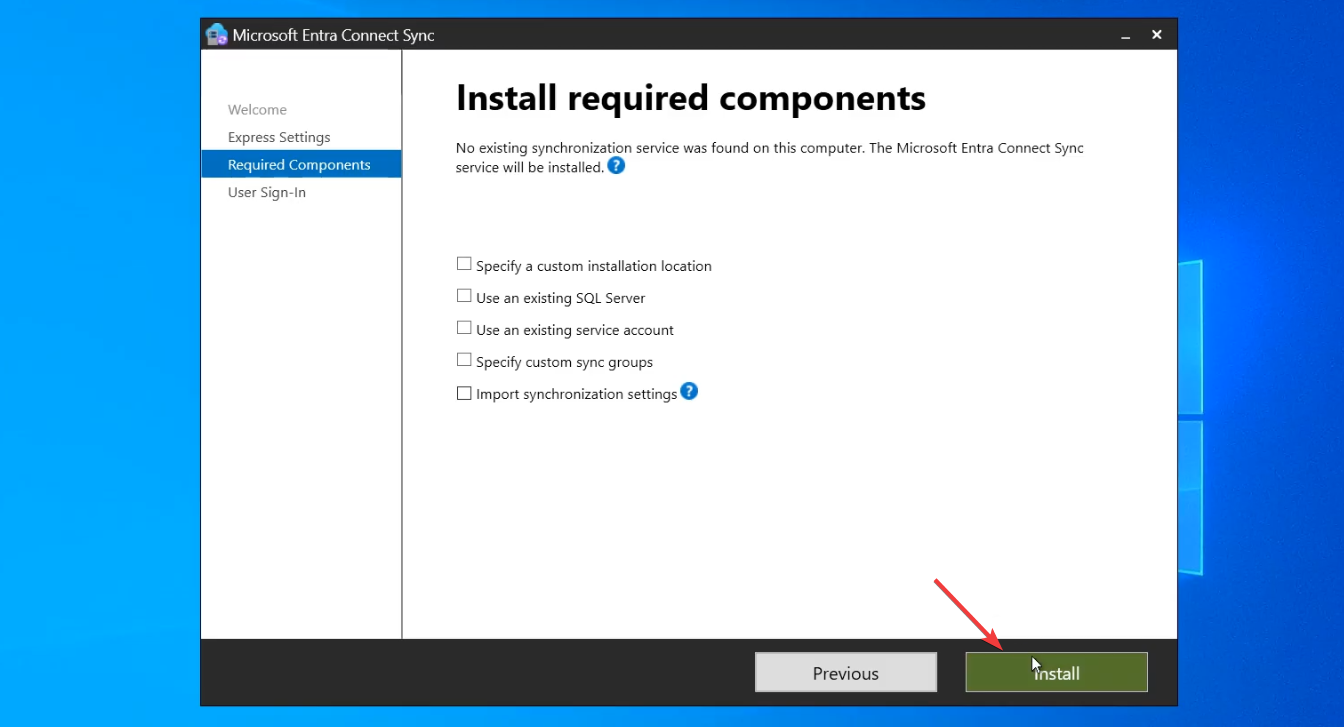Screen dimensions: 1344x727
Task: Open the Express Settings step
Action: point(279,137)
